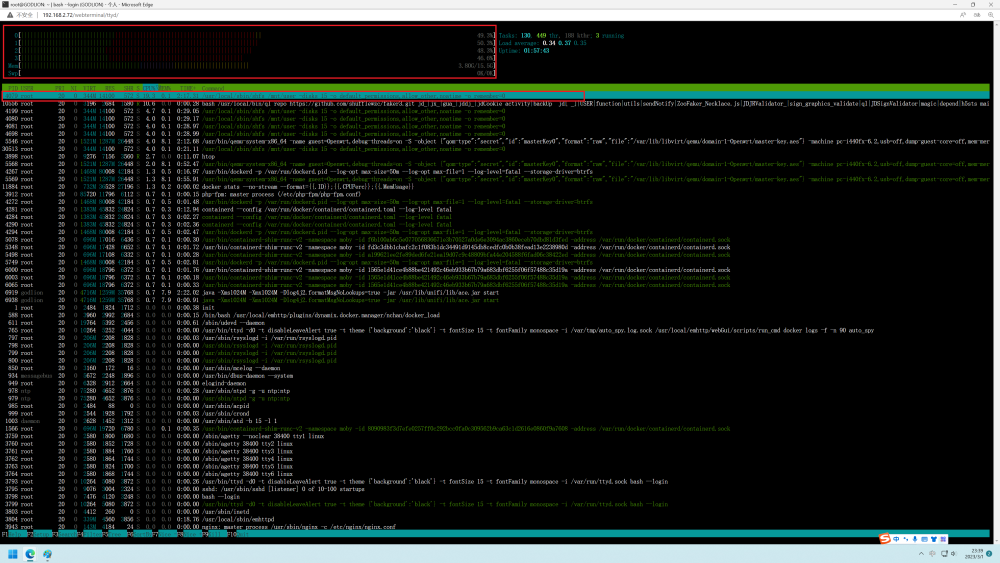This screenshot has height=563, width=1000.
Task: Toggle Chinese/English mode on Sogou bar
Action: 896,539
